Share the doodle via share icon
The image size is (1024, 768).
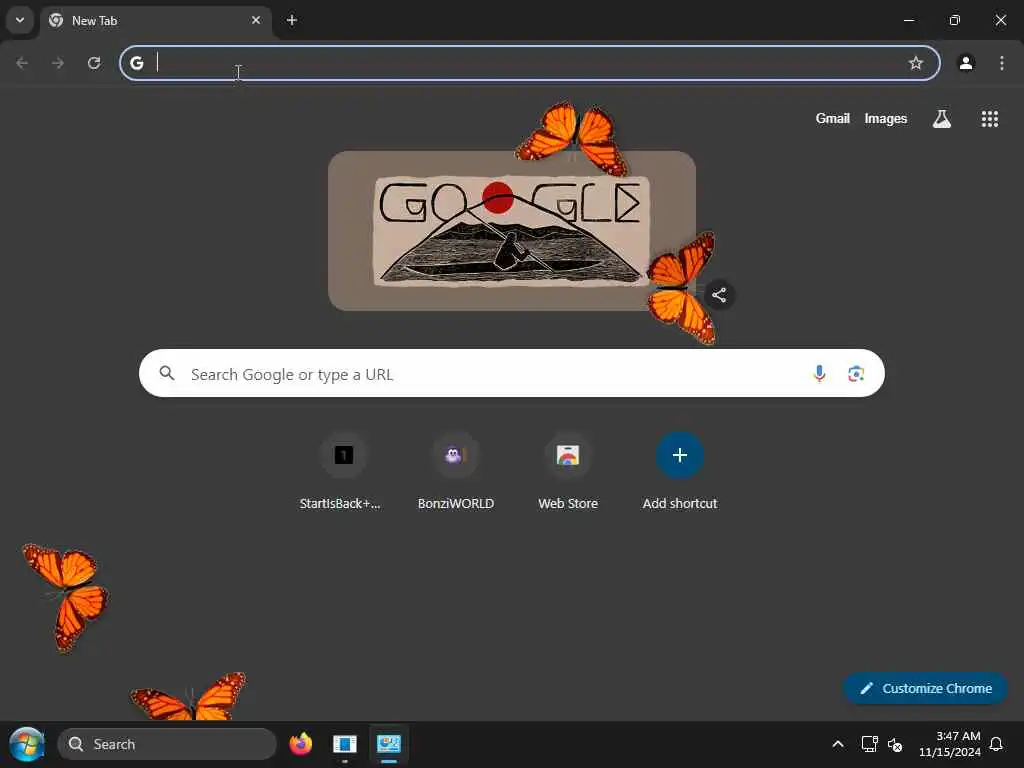coord(719,295)
